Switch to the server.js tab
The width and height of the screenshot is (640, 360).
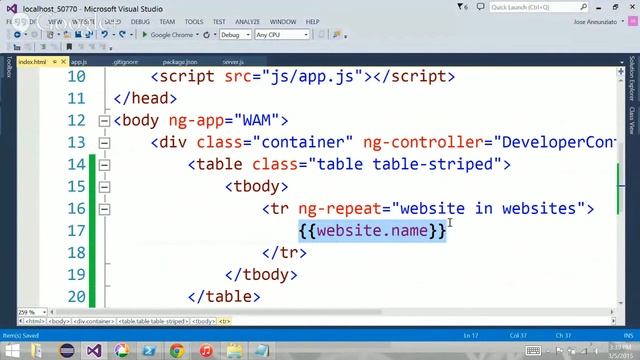click(233, 62)
